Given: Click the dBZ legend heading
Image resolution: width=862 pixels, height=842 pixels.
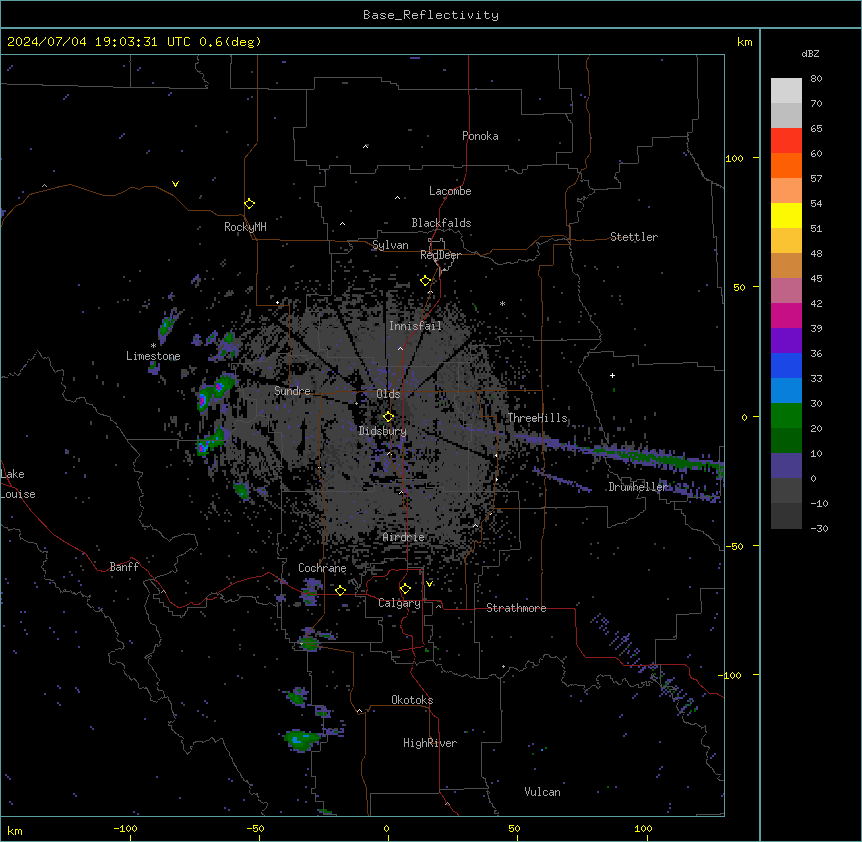Looking at the screenshot, I should pyautogui.click(x=810, y=53).
